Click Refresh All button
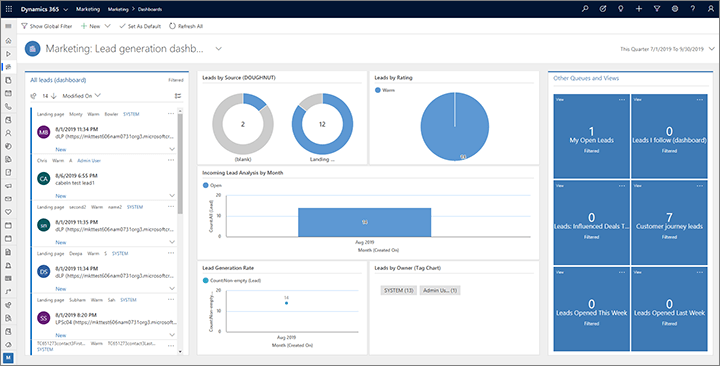 click(186, 26)
